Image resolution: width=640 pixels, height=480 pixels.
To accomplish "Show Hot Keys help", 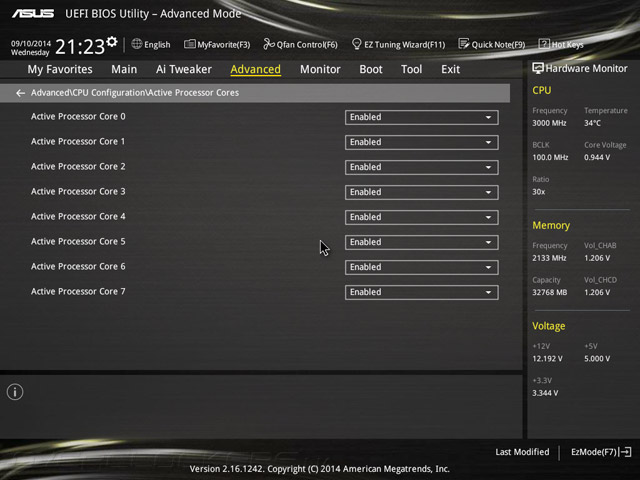I will pyautogui.click(x=561, y=44).
